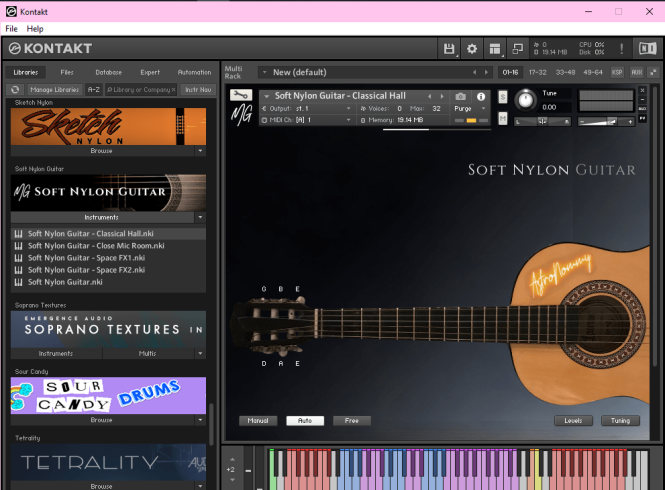
Task: Open instrument edit mode with the wrench icon
Action: click(241, 95)
